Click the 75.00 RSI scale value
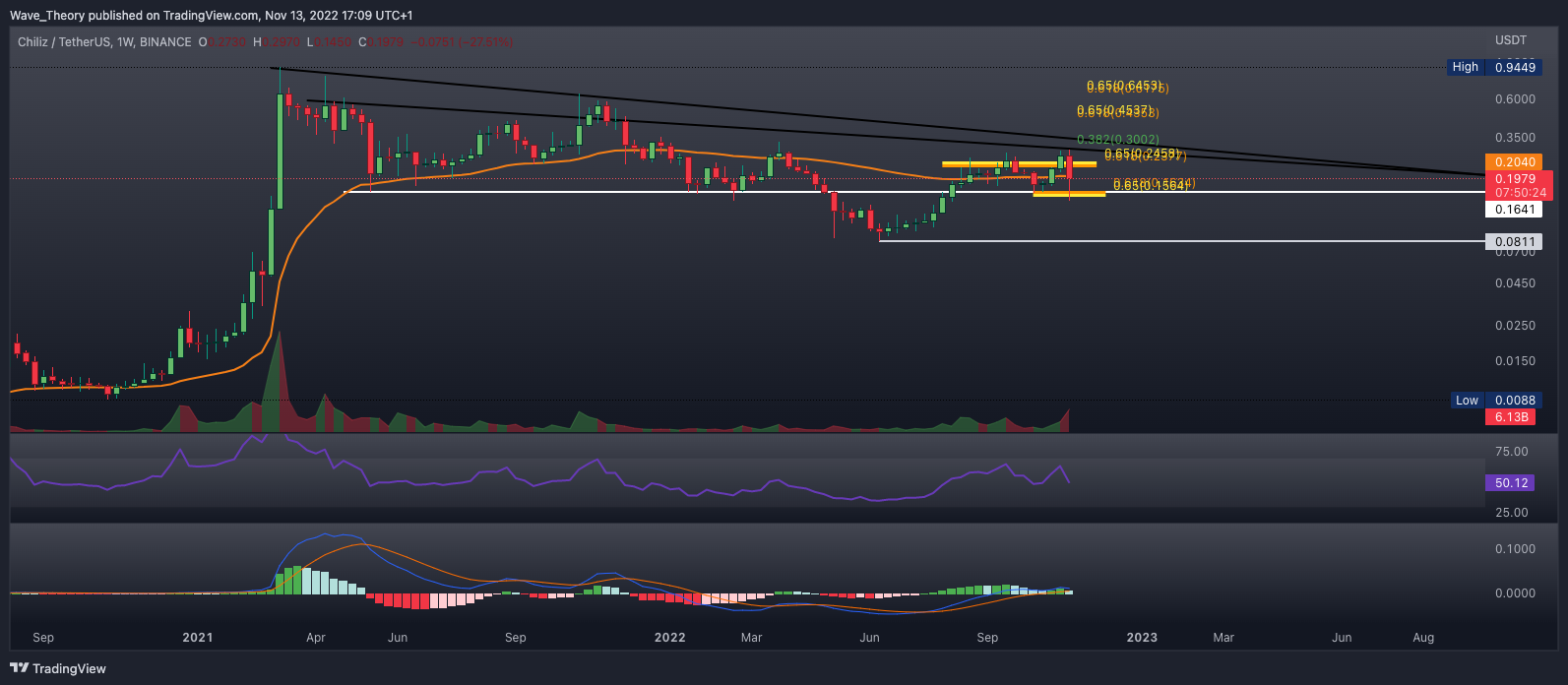This screenshot has width=1568, height=685. tap(1512, 452)
